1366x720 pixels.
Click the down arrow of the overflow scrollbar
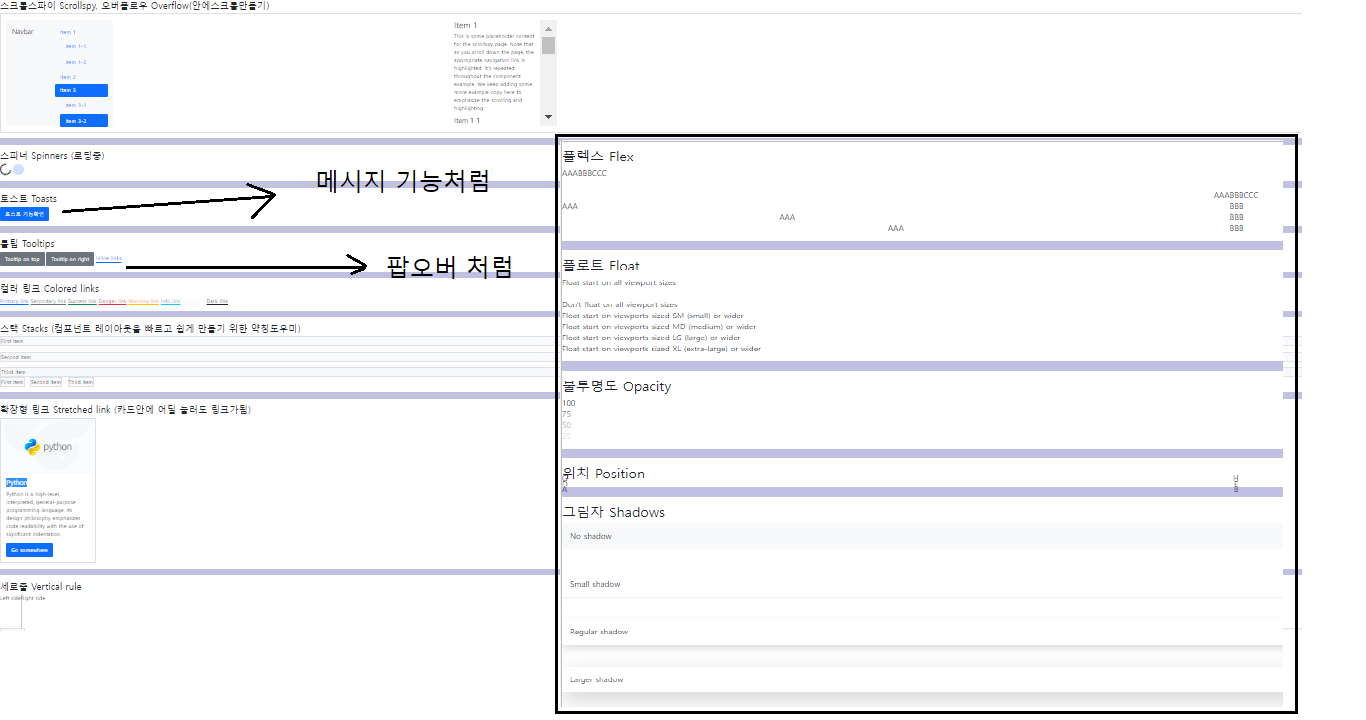[548, 116]
